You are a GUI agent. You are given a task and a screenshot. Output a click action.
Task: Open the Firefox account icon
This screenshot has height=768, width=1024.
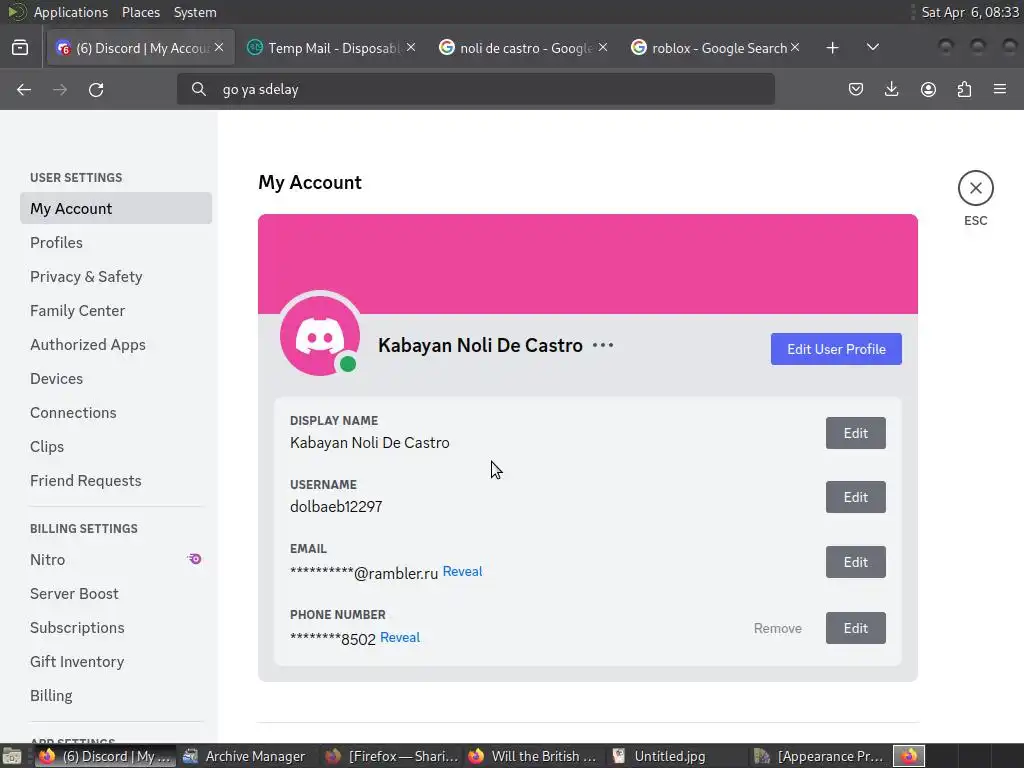tap(928, 89)
